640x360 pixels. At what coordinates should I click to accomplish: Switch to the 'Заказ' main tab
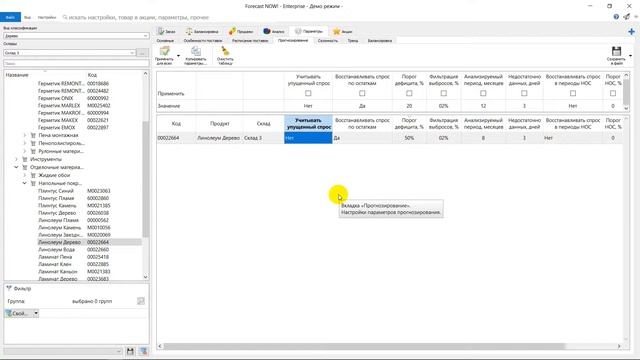tap(167, 31)
